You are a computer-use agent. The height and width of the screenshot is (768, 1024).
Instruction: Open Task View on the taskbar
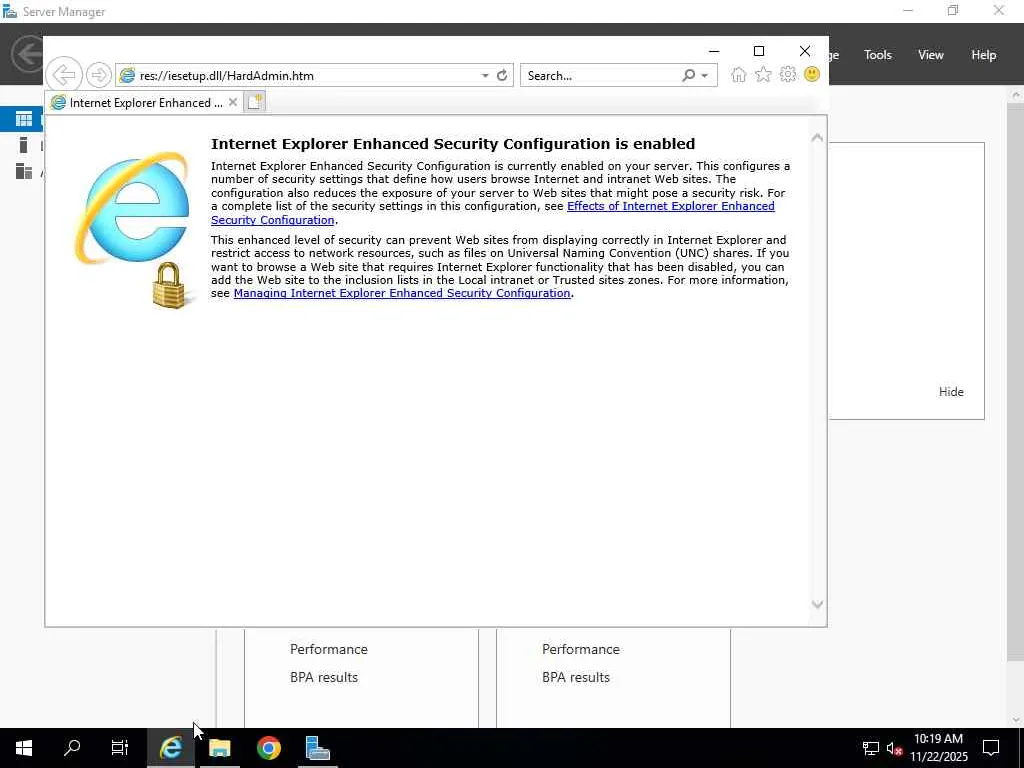coord(120,748)
